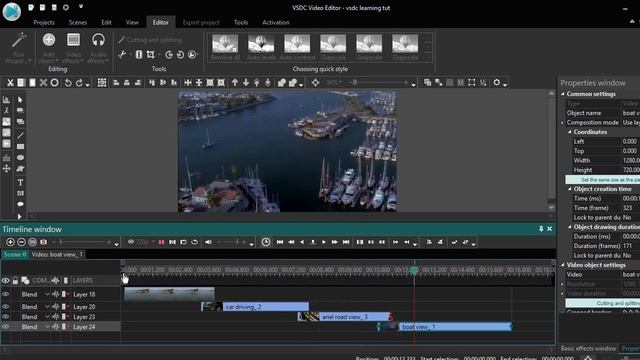The height and width of the screenshot is (360, 640).
Task: Select the boat view_1 clip on timeline
Action: 444,327
